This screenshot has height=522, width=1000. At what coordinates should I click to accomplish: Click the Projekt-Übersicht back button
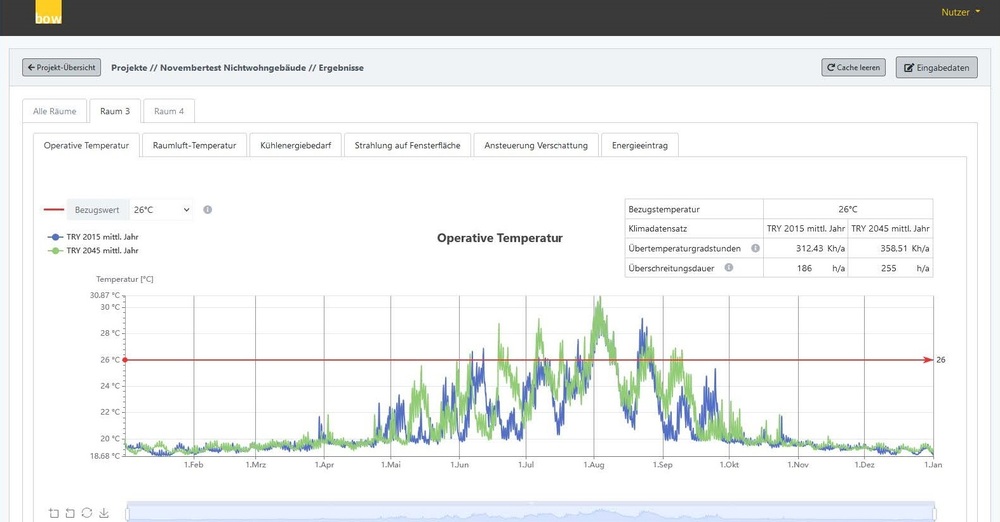pos(62,67)
